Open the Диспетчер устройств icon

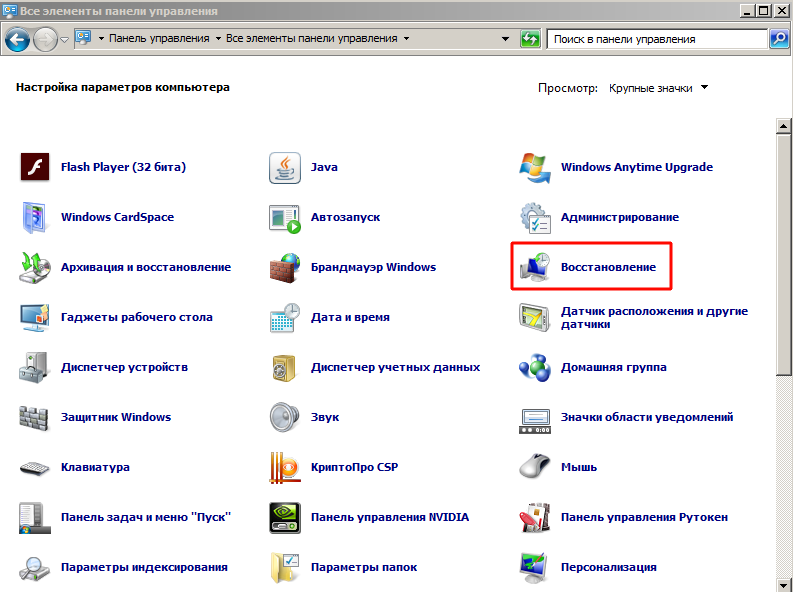pyautogui.click(x=34, y=368)
